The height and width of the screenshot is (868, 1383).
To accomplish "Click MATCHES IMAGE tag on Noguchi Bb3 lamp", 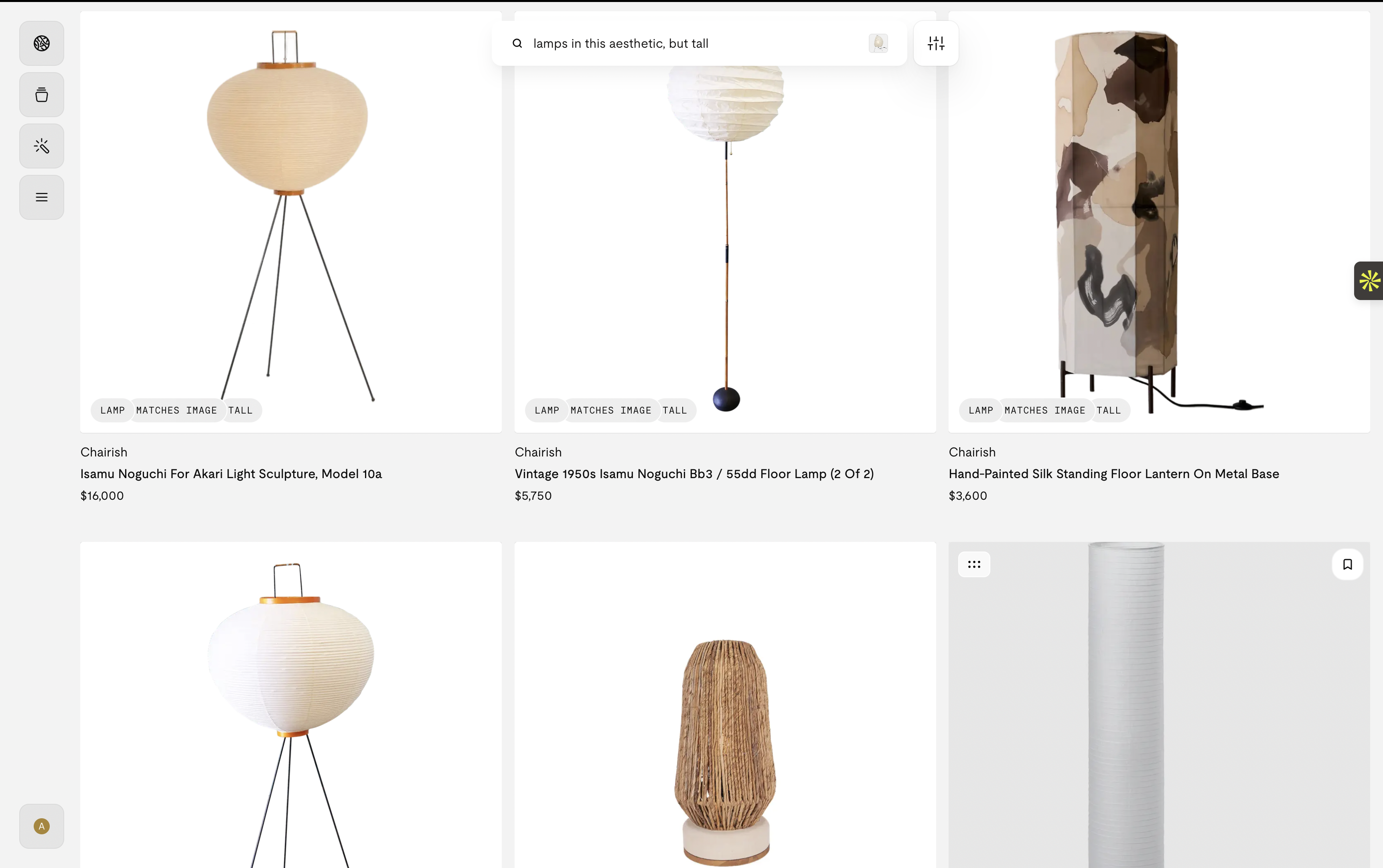I will [611, 410].
